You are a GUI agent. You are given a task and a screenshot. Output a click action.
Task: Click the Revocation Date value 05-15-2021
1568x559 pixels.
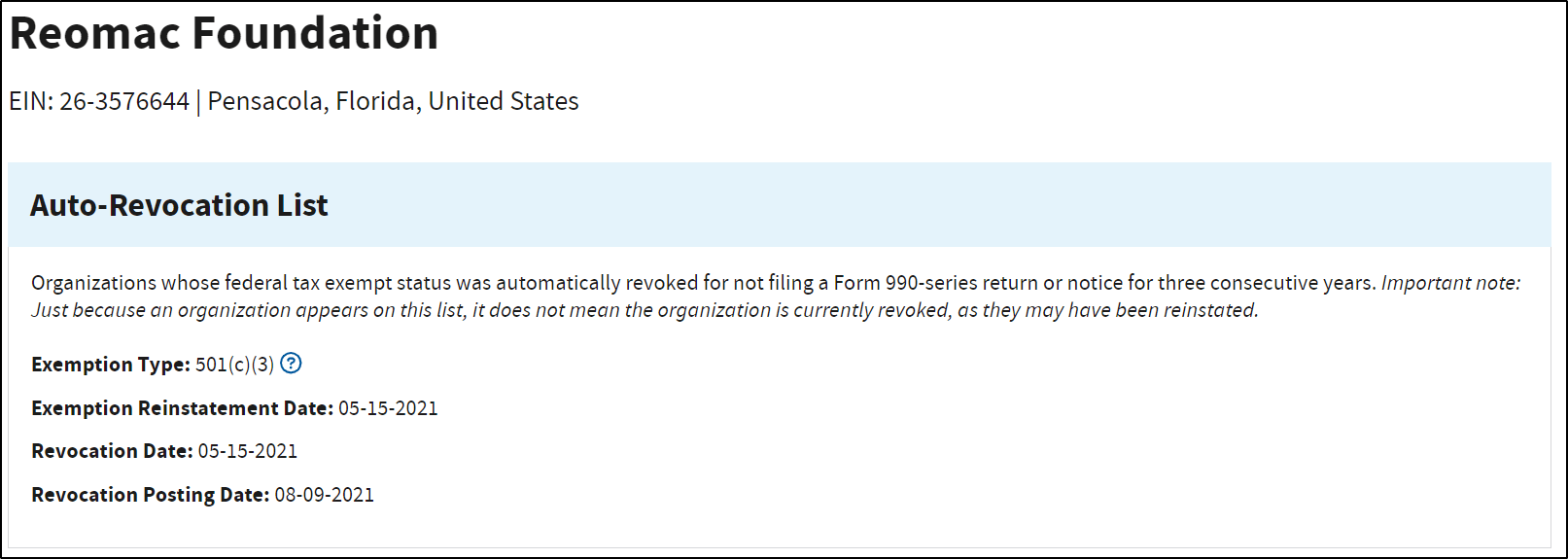[x=248, y=451]
